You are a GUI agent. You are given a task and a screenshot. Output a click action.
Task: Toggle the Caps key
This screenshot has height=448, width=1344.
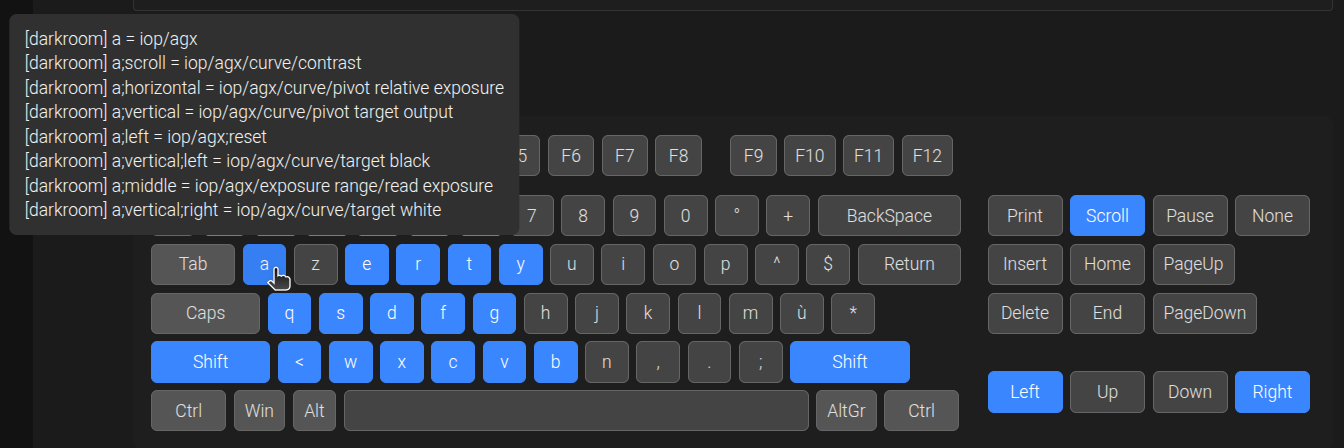point(205,313)
